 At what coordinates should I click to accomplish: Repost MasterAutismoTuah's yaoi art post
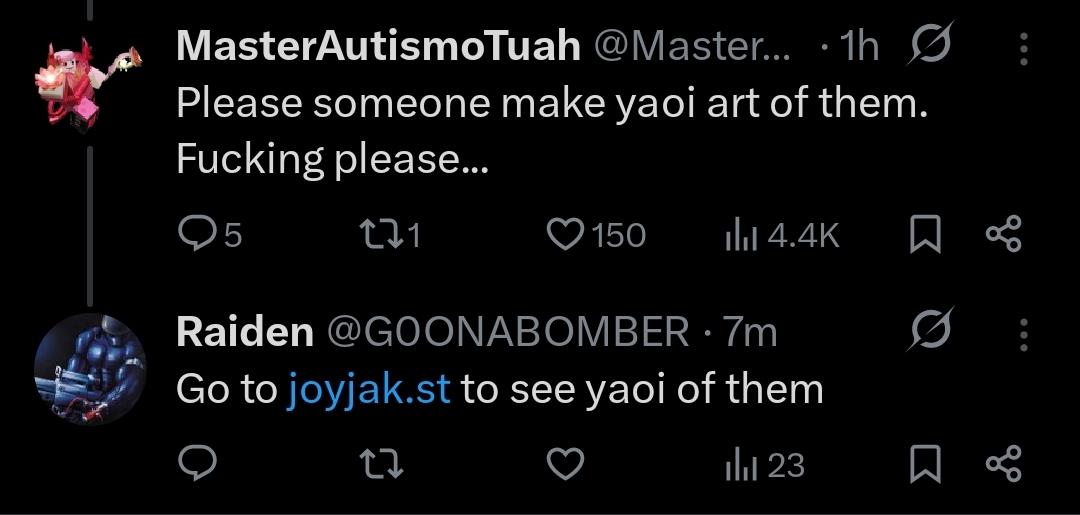click(x=378, y=234)
